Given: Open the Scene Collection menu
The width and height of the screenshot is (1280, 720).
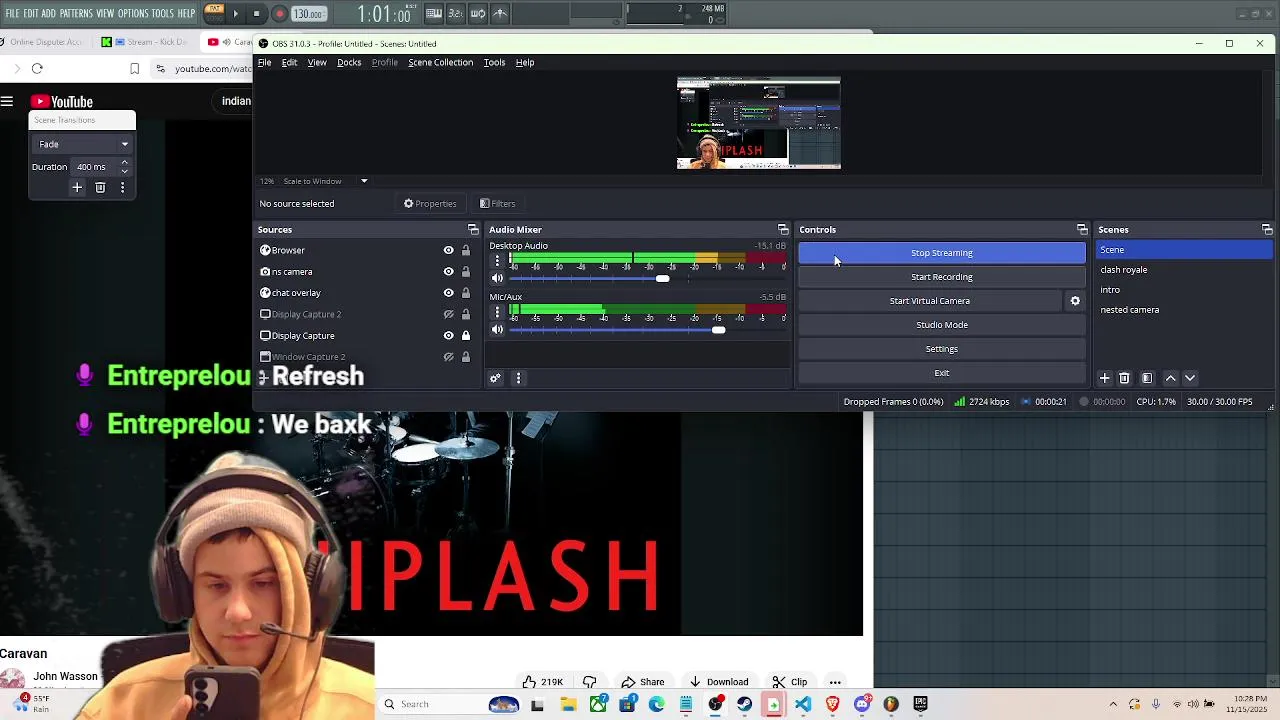Looking at the screenshot, I should coord(440,62).
